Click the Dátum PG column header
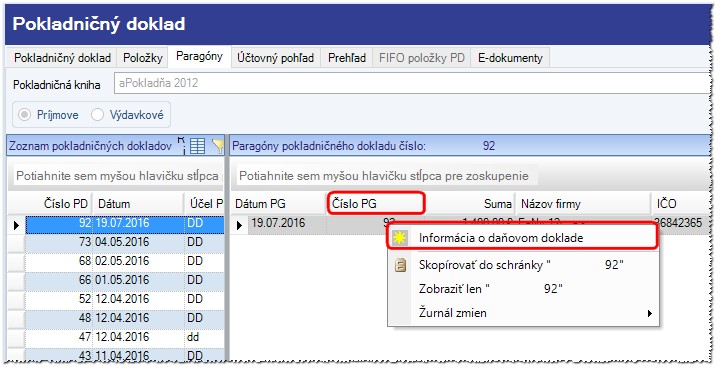 point(279,203)
